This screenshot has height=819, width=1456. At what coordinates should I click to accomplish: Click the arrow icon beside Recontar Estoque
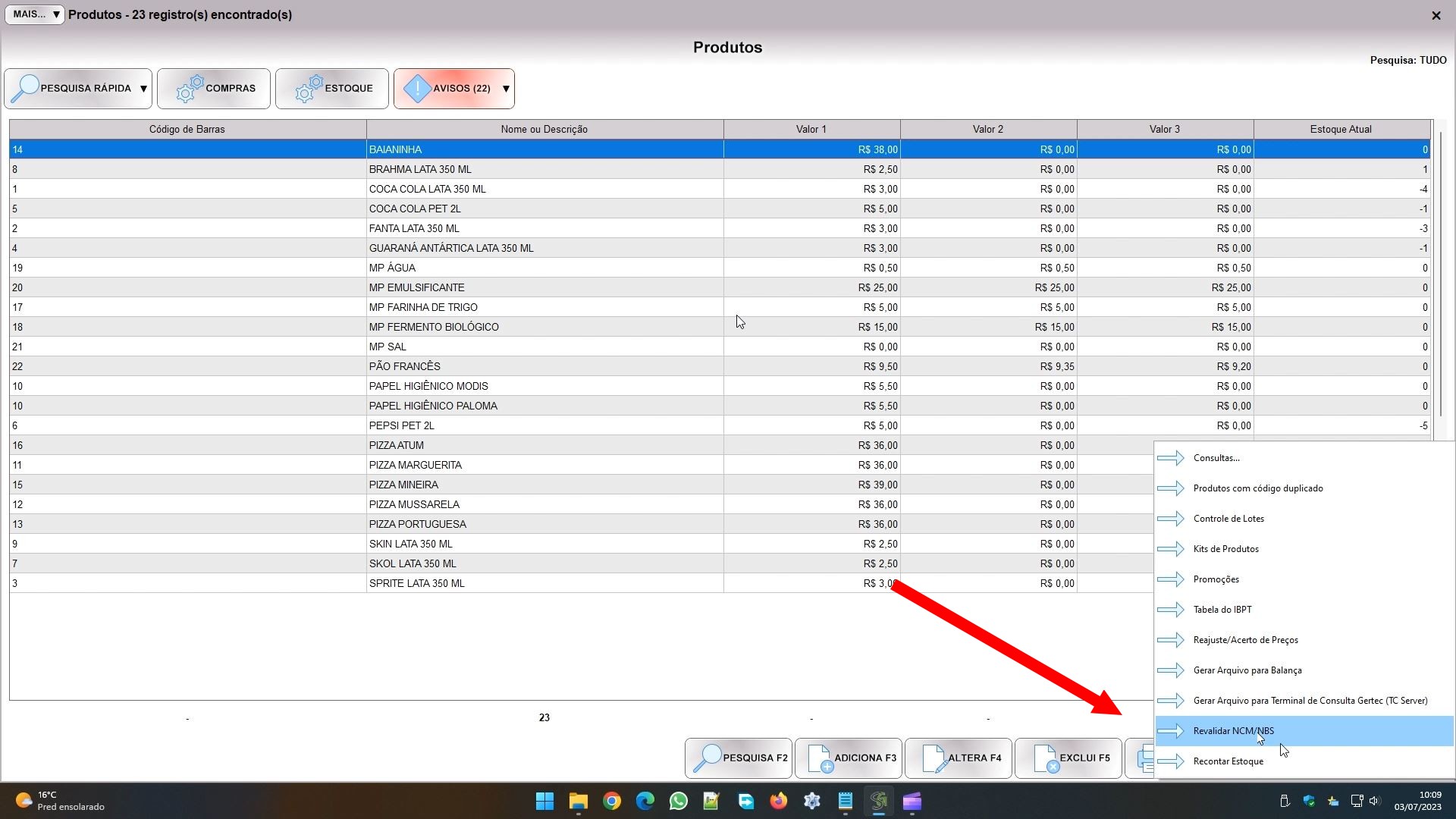pos(1171,761)
